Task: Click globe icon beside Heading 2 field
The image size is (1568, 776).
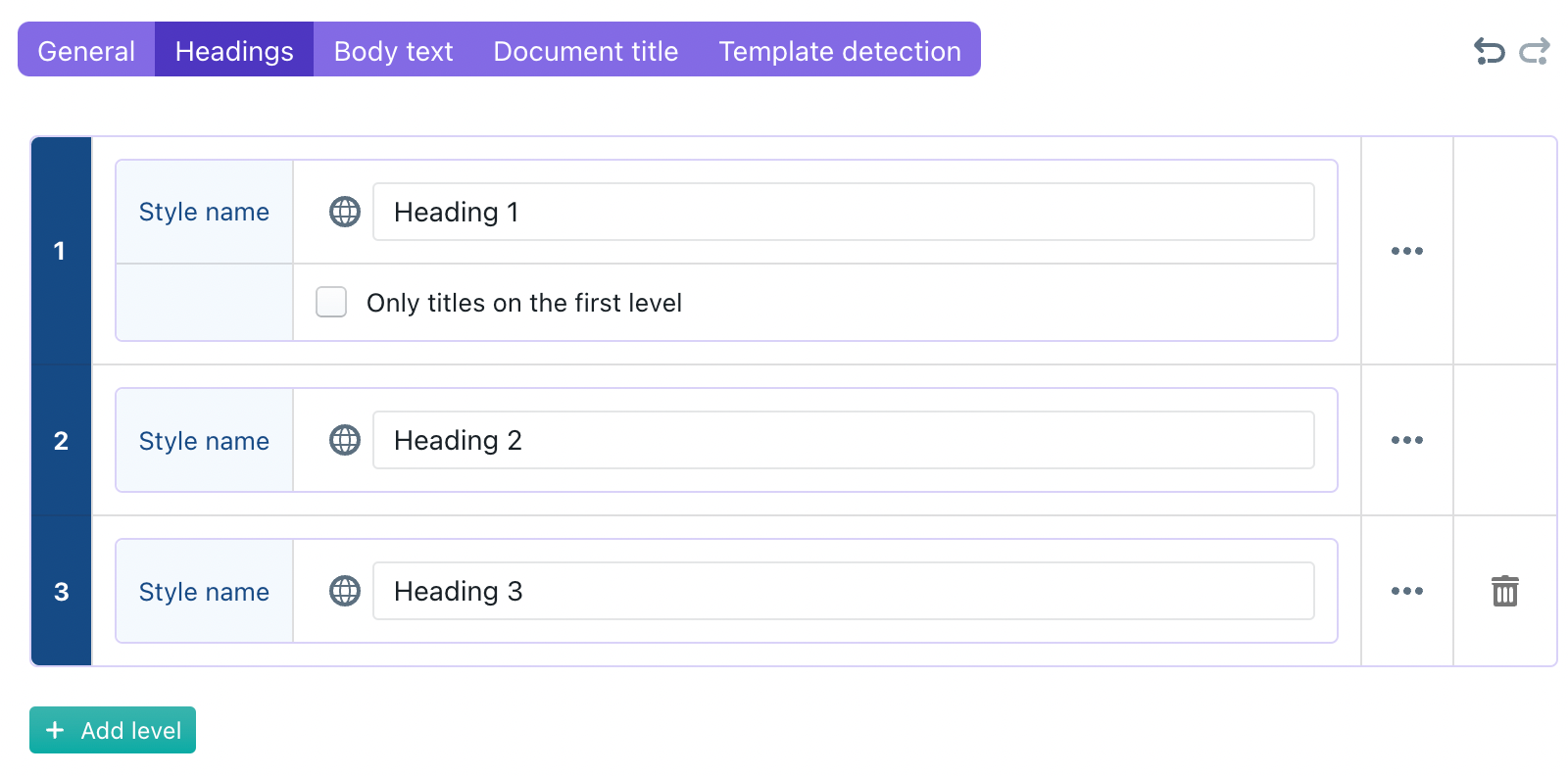Action: click(x=345, y=440)
